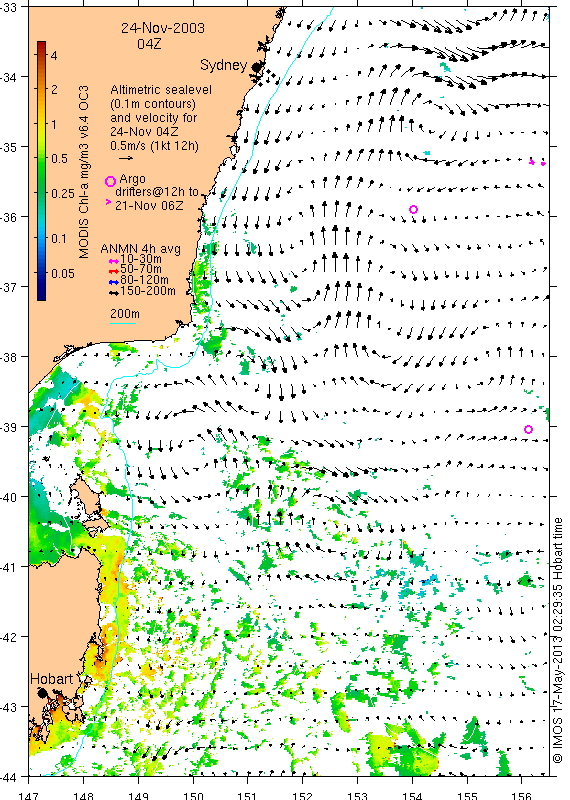The image size is (570, 800).
Task: Click the 150 longitude axis label
Action: tap(193, 795)
